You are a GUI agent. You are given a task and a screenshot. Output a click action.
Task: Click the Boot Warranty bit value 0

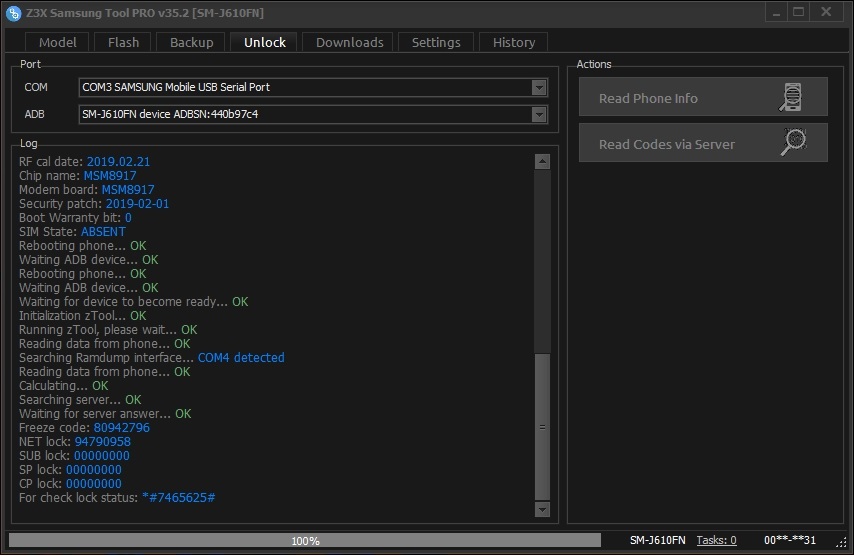coord(128,218)
